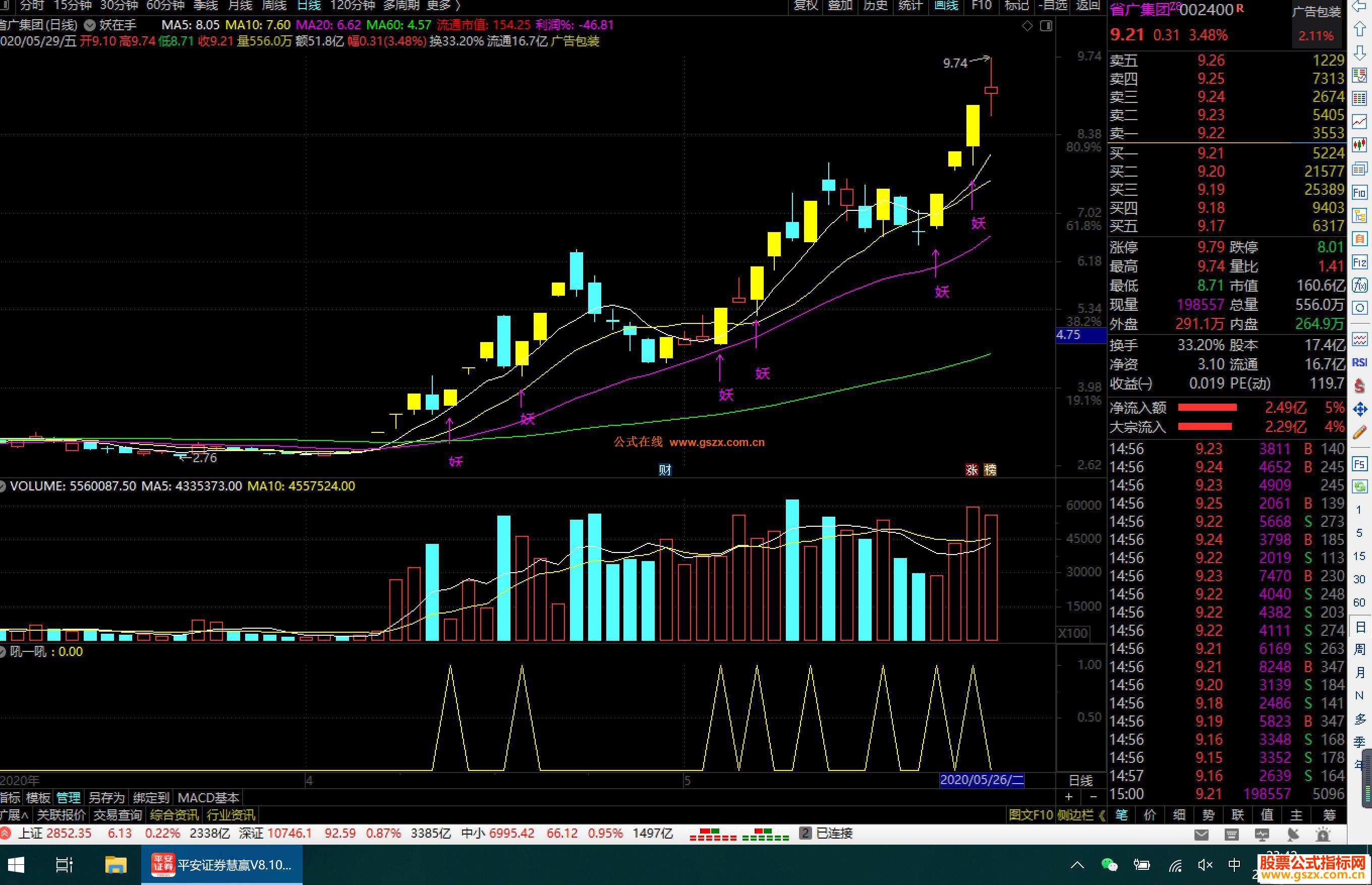Open the keyboard wizard icon in status bar

pos(1231,835)
